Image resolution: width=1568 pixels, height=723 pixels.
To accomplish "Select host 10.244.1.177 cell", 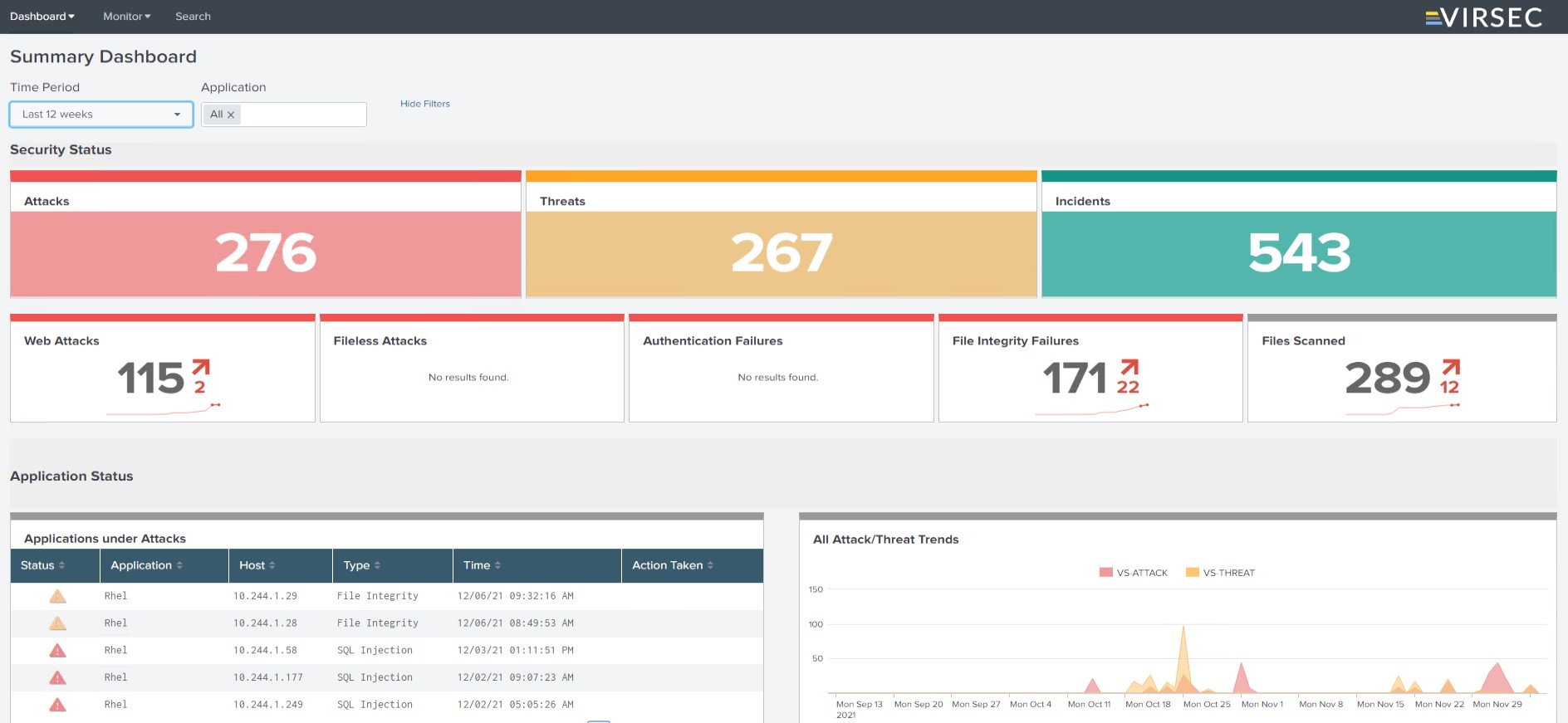I will 268,677.
